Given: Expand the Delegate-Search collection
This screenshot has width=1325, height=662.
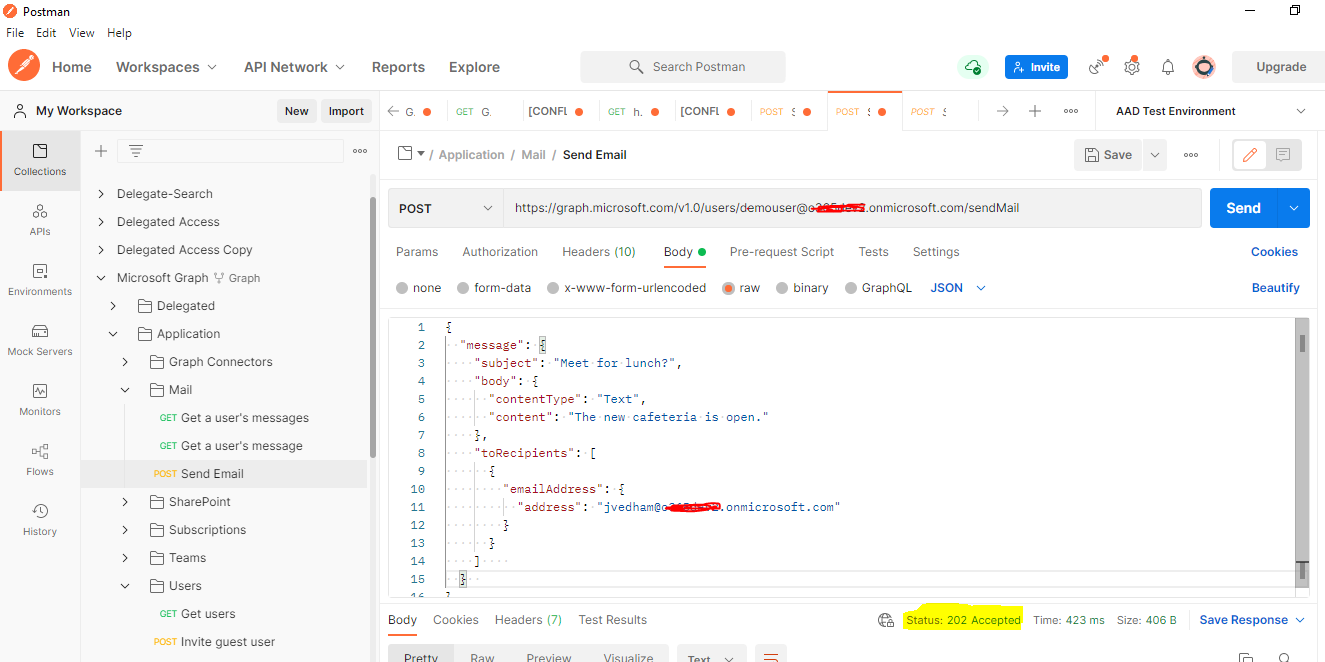Looking at the screenshot, I should pos(101,194).
